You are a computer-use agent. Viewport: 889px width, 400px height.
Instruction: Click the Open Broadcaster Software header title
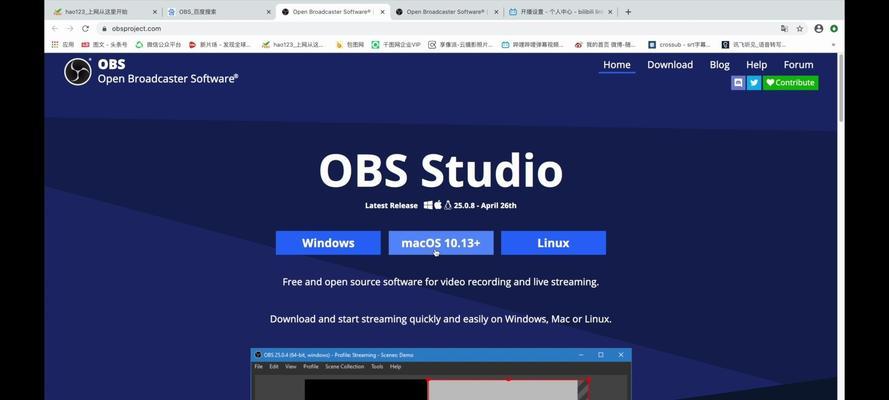(168, 79)
